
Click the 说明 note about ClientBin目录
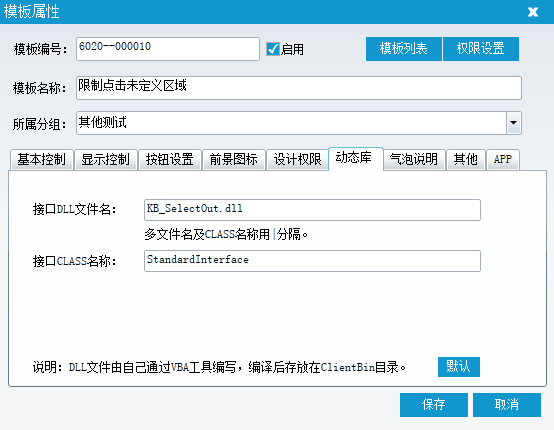(219, 367)
